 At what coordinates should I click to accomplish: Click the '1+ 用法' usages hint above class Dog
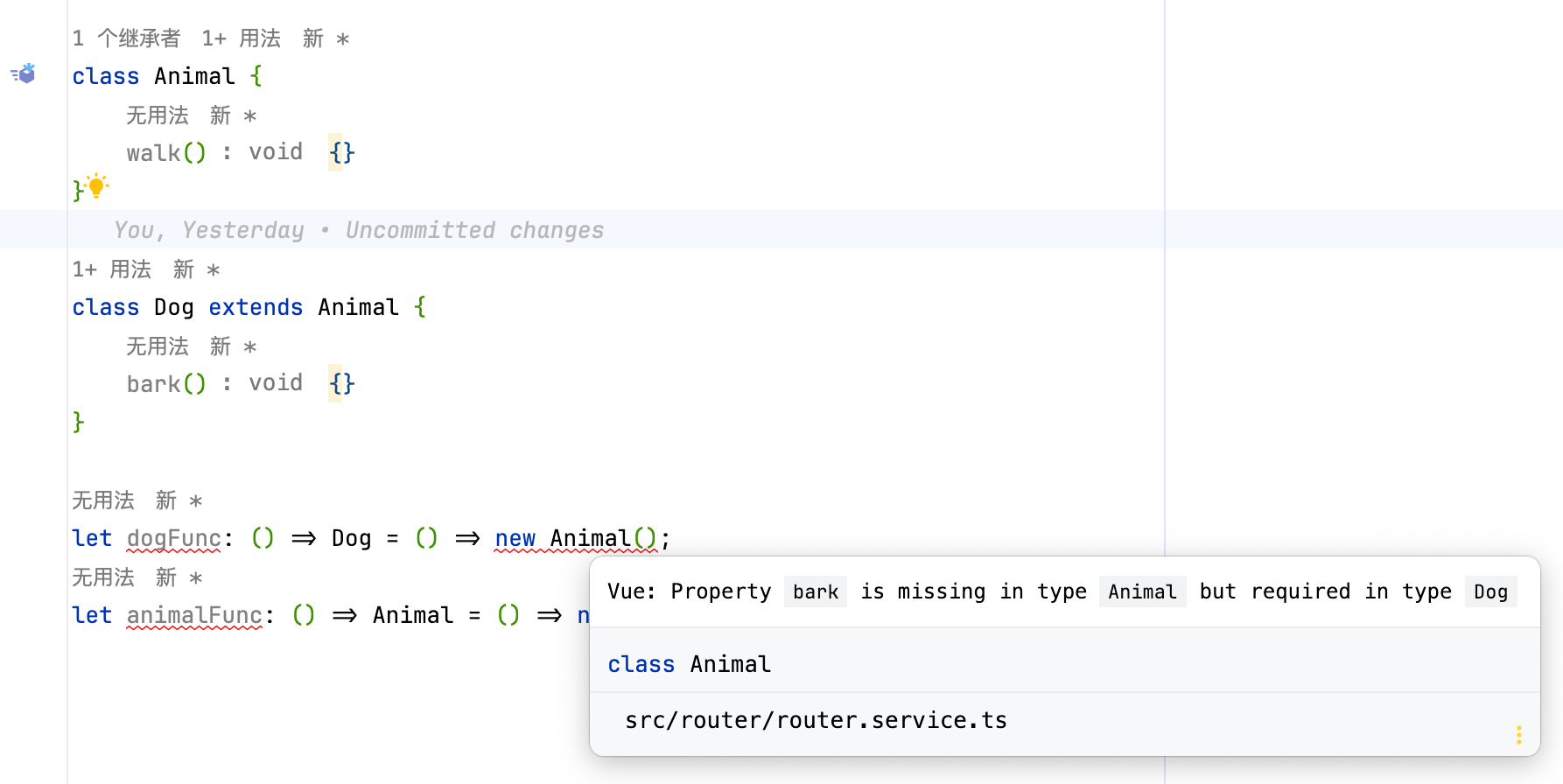tap(112, 269)
